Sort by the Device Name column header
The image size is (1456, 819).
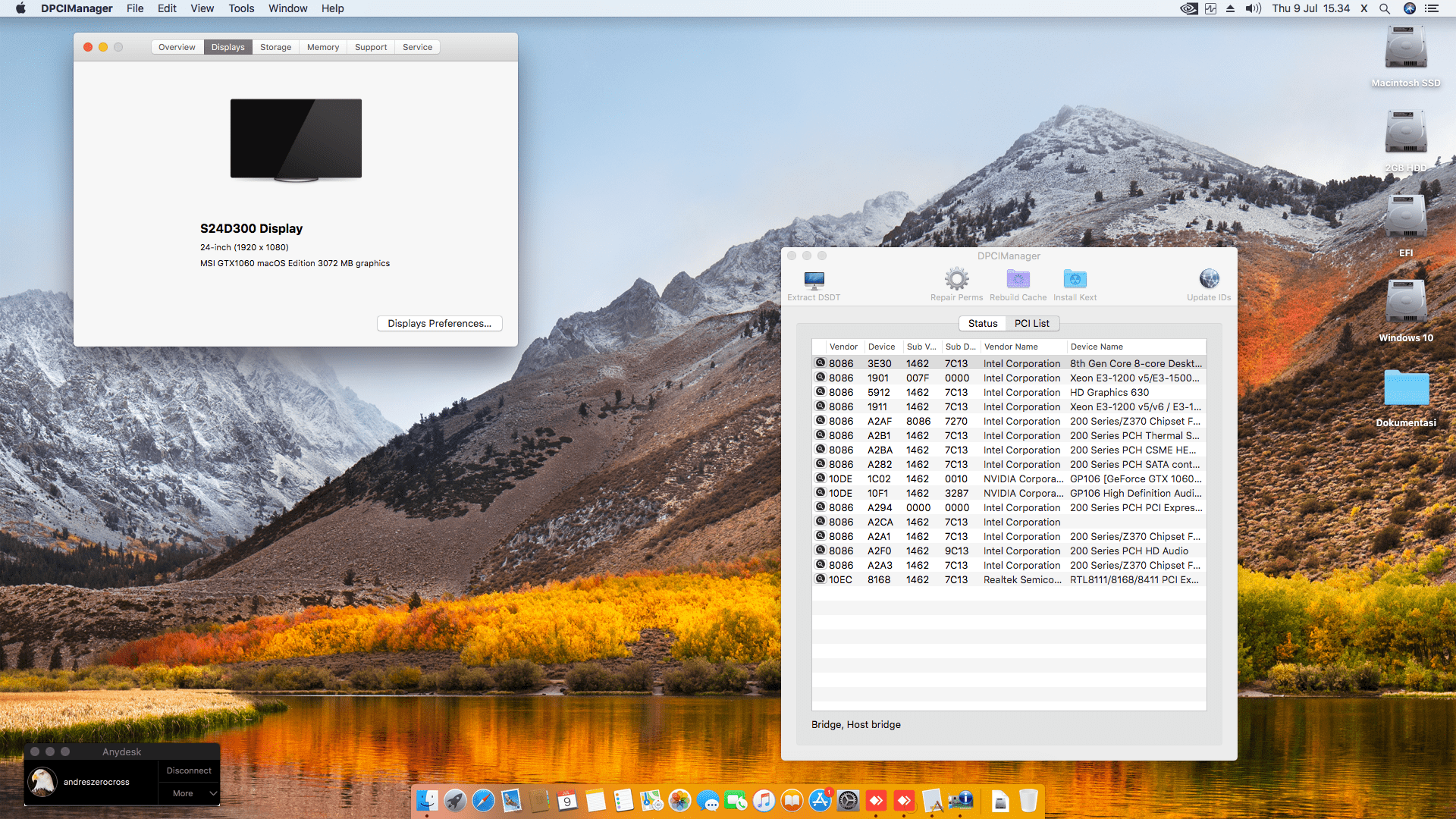(1137, 347)
